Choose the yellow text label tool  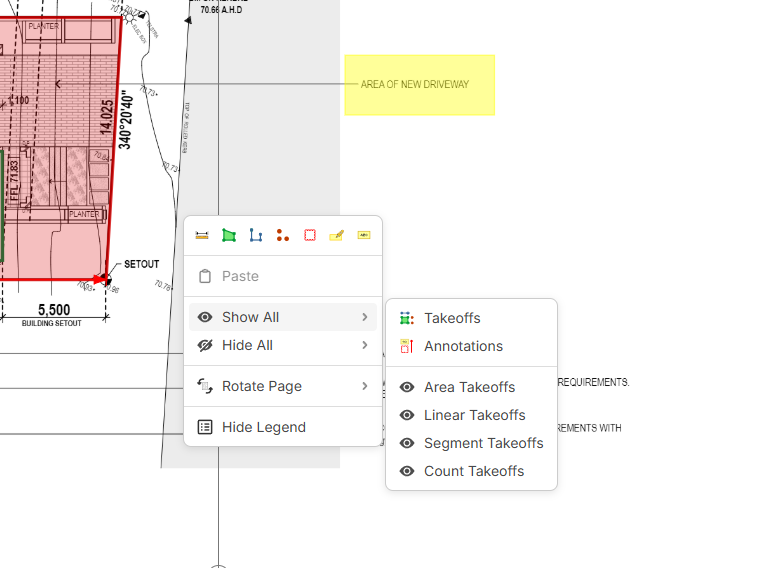pyautogui.click(x=363, y=236)
